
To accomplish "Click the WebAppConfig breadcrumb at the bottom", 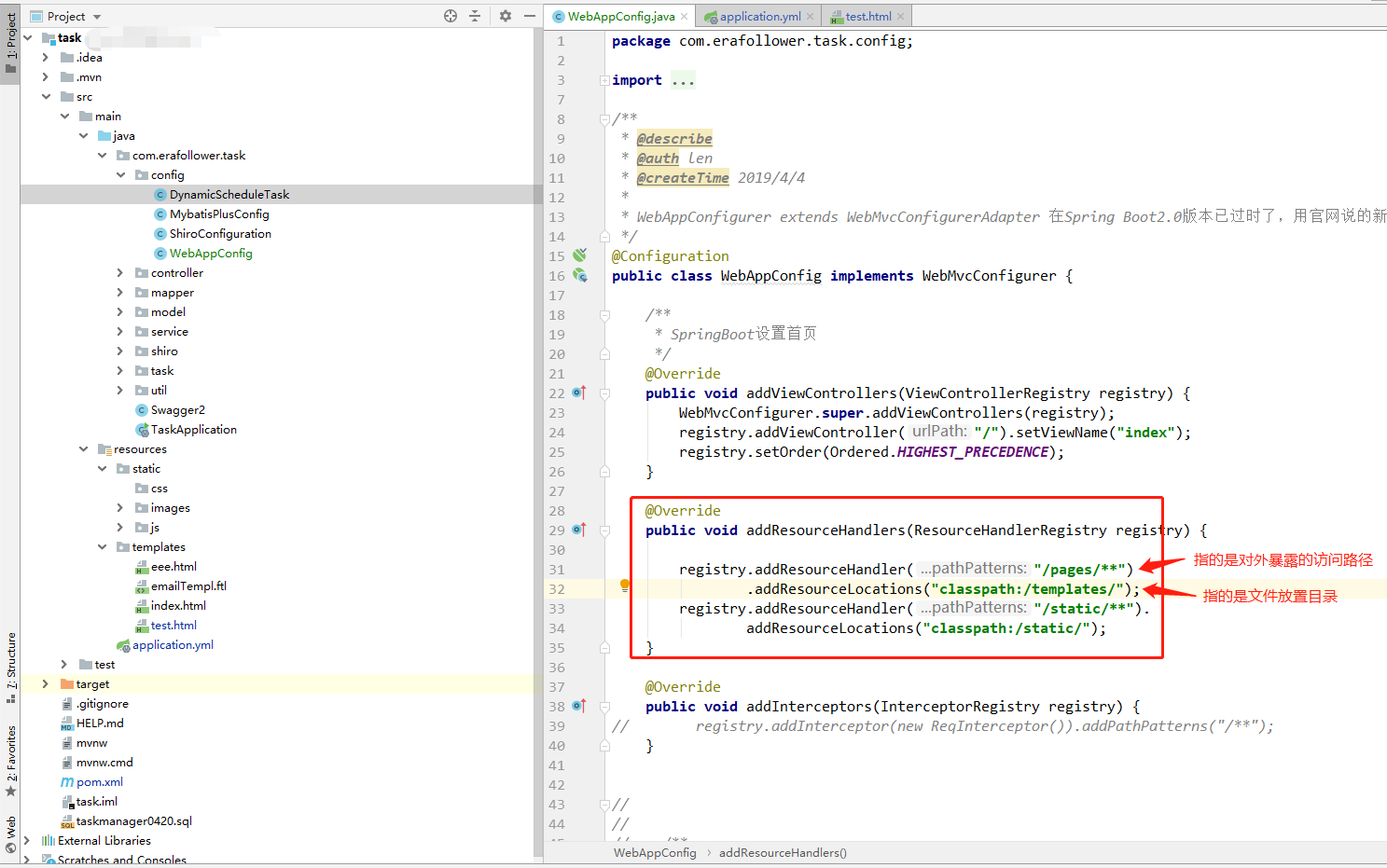I will [655, 852].
